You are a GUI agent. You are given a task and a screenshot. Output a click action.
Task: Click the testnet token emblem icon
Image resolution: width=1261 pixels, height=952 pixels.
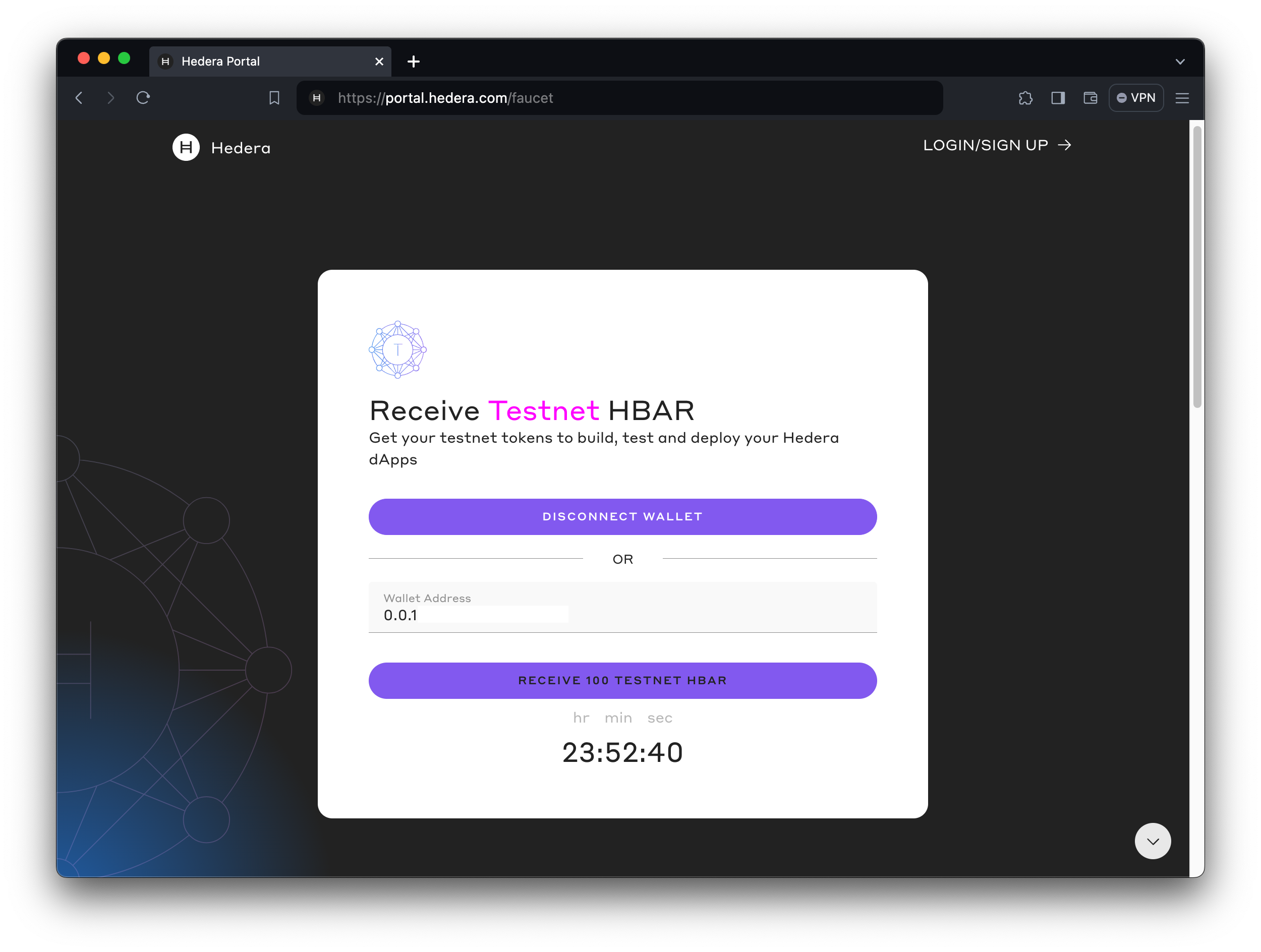tap(397, 350)
